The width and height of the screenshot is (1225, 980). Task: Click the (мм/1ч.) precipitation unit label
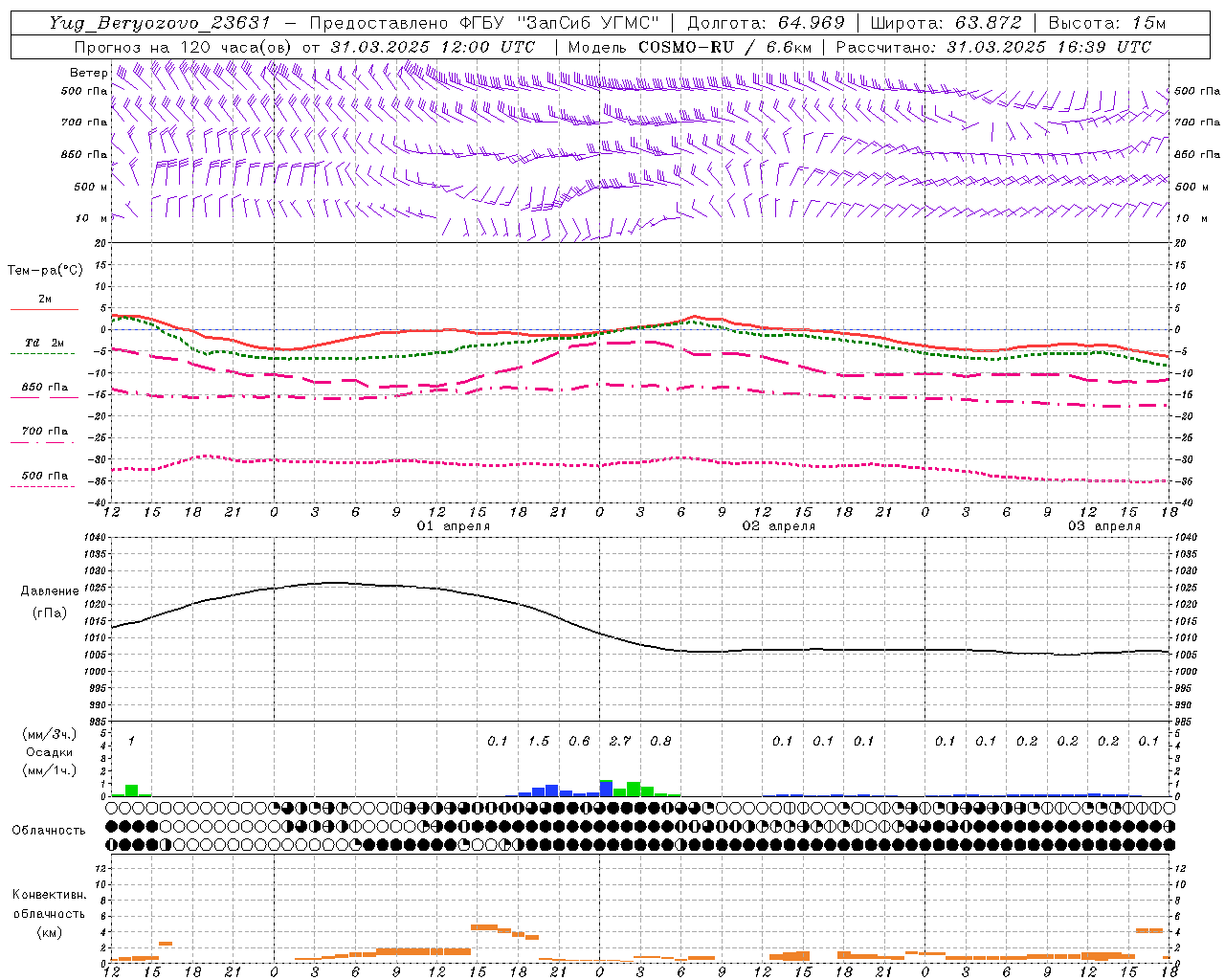point(50,770)
